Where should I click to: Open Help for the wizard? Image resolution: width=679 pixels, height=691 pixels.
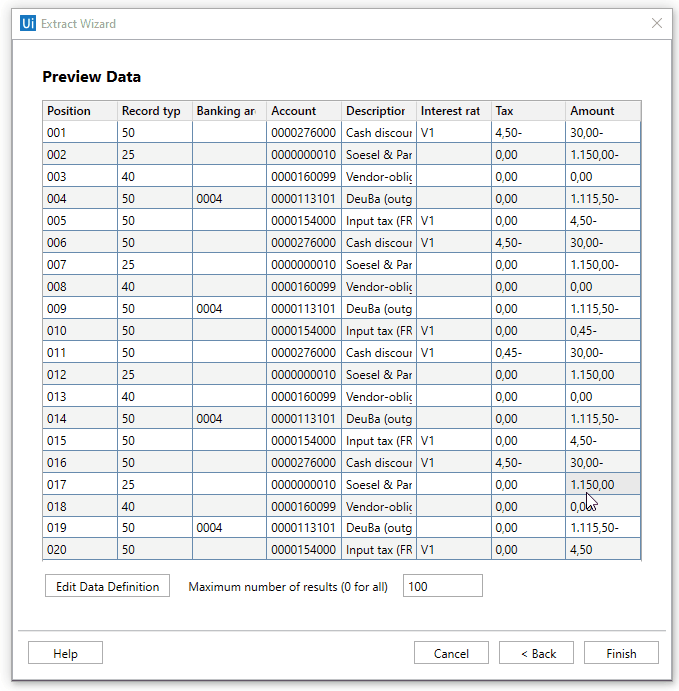point(65,653)
